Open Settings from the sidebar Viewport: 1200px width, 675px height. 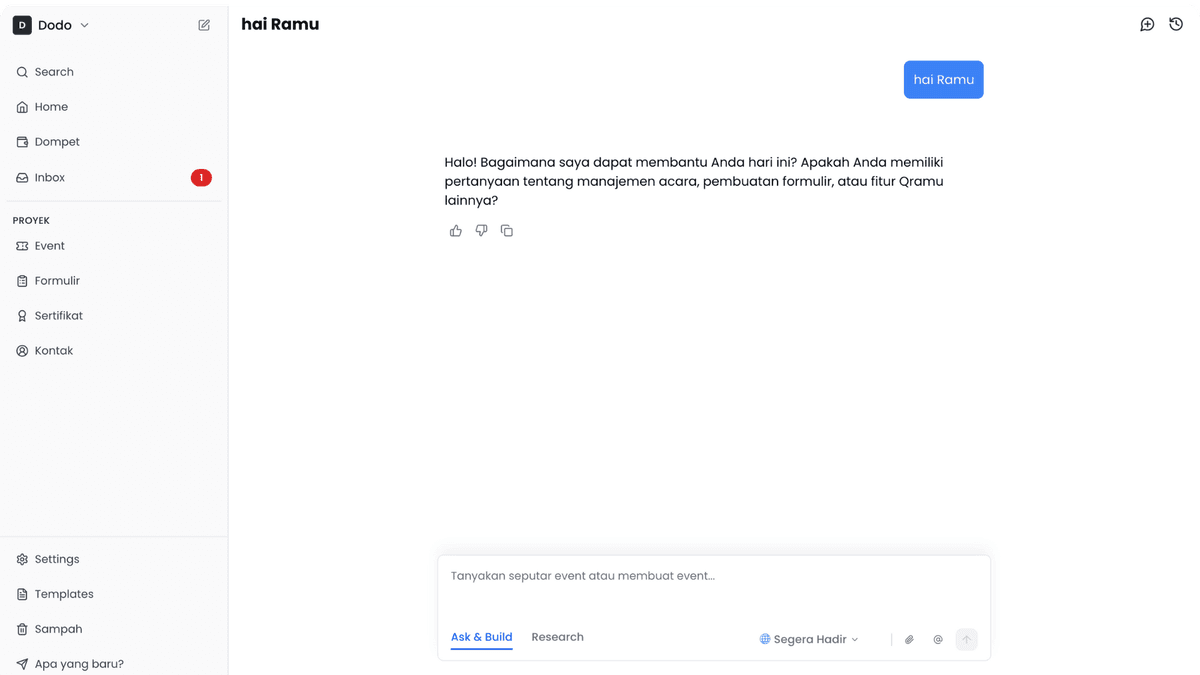pos(56,559)
